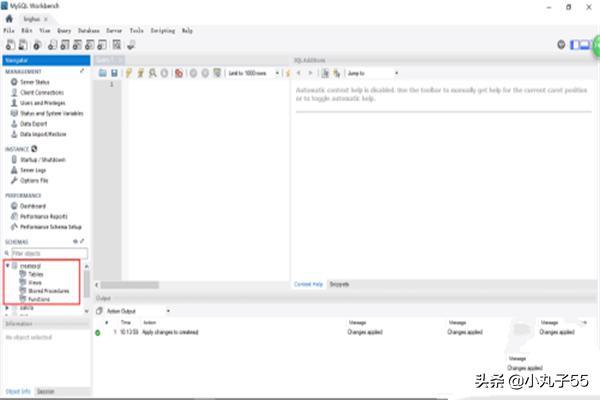This screenshot has height=400, width=600.
Task: Click the Filter objects search field
Action: (x=49, y=253)
